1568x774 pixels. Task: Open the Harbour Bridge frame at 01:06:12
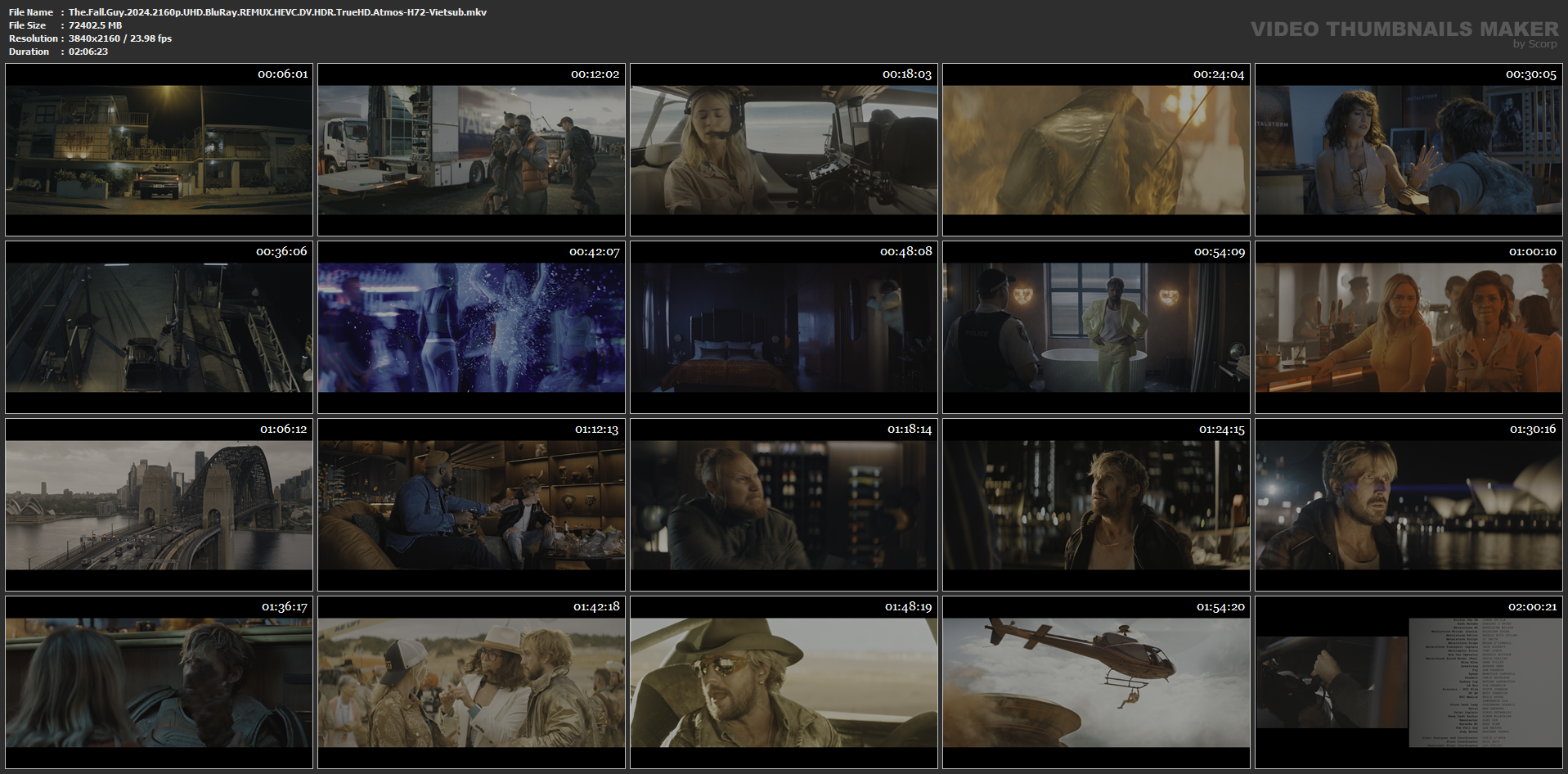pos(159,505)
